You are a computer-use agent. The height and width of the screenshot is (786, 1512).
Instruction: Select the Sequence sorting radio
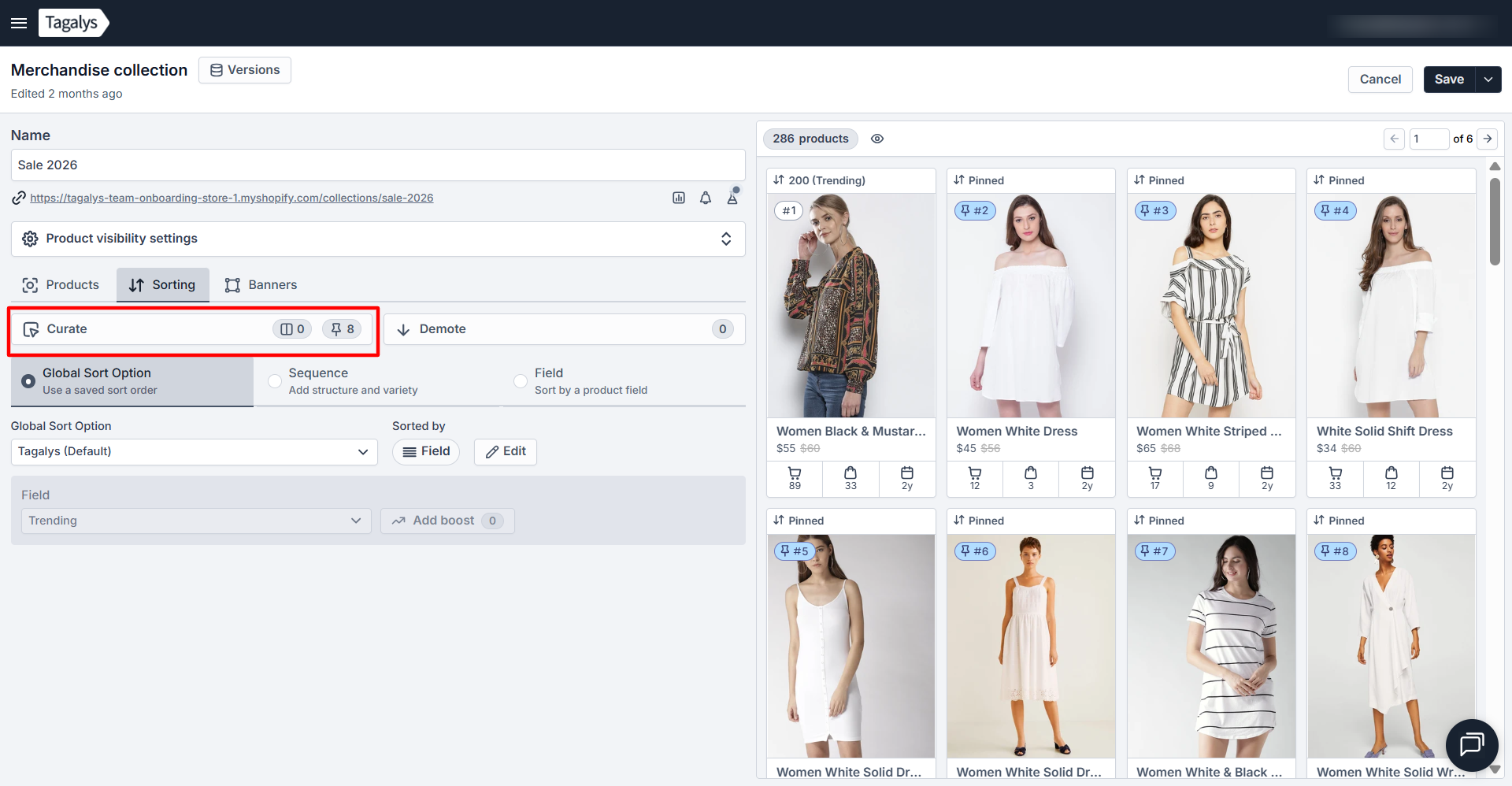[x=275, y=381]
